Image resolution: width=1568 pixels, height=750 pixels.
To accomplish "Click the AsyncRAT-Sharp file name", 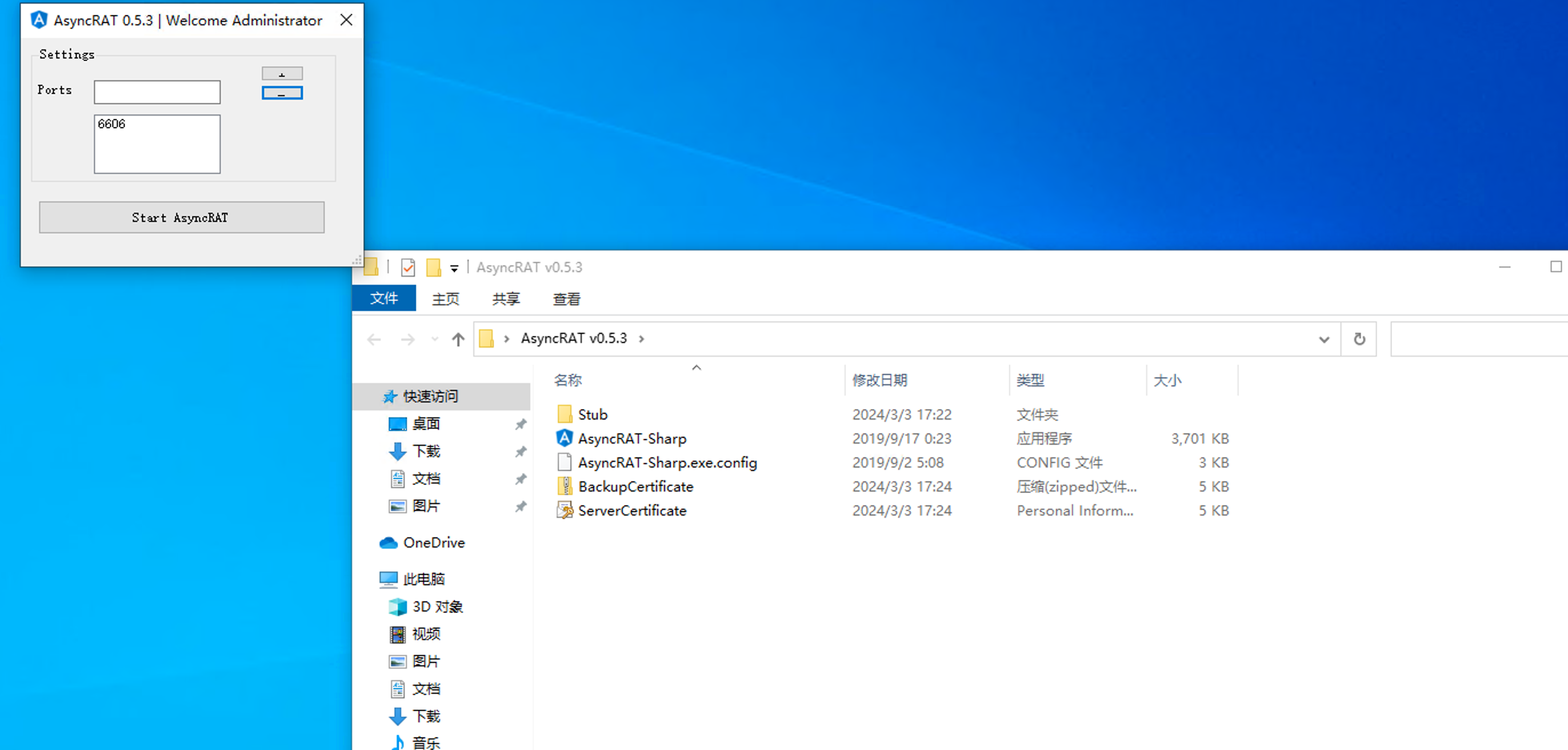I will tap(632, 438).
